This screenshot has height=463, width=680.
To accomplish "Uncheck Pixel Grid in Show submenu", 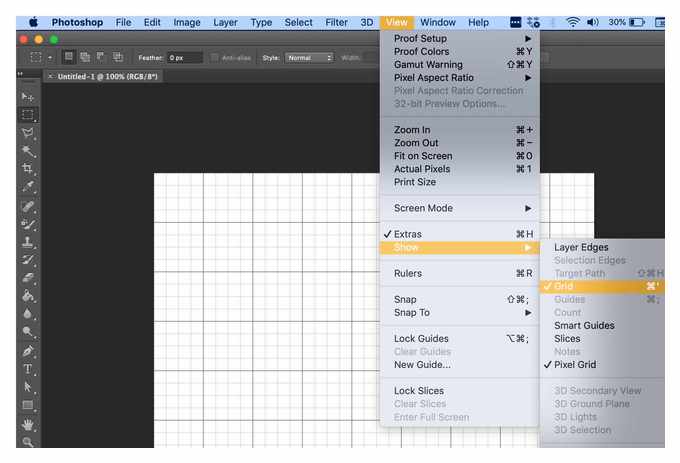I will 602,365.
